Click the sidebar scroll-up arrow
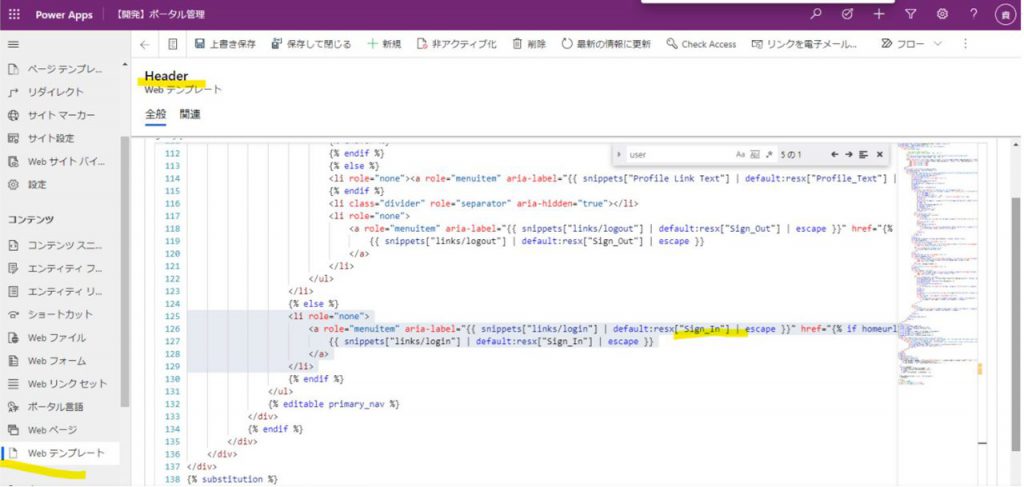Screen dimensions: 1024x487 (125, 65)
